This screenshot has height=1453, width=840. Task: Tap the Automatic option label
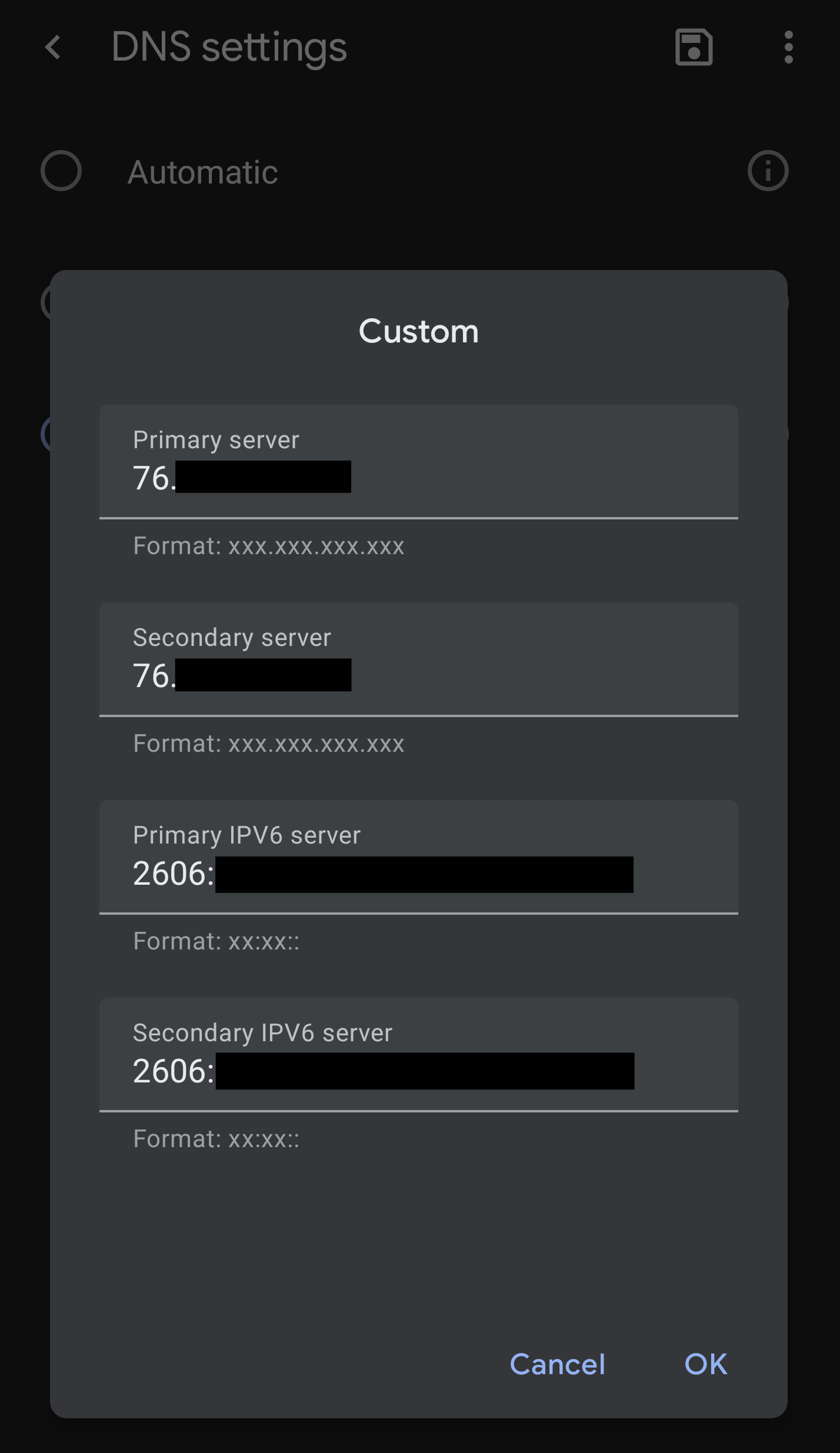[203, 172]
